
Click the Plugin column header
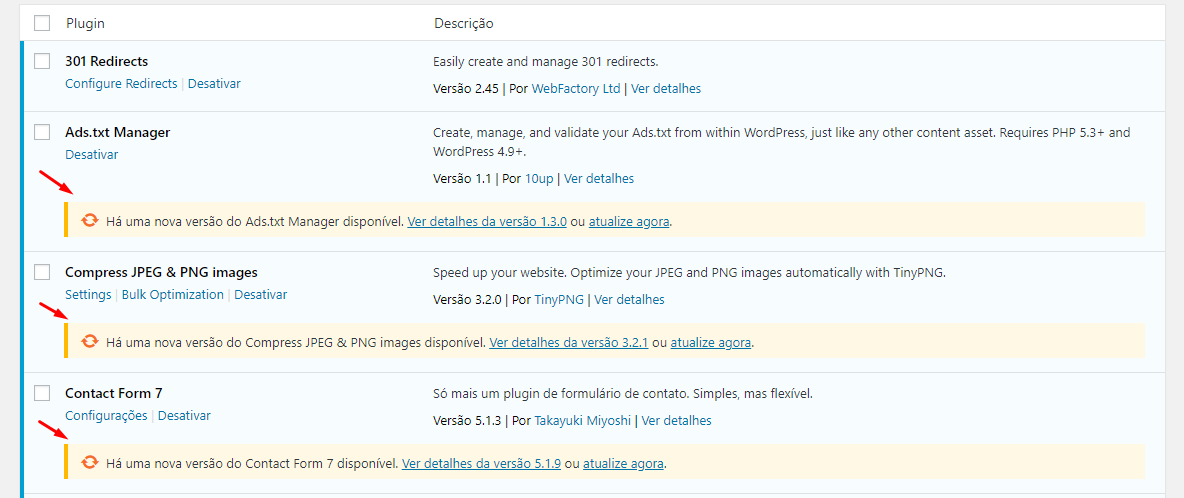(85, 23)
